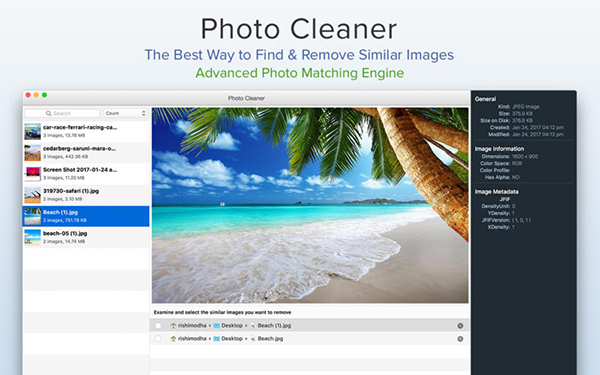Click the magnifier icon in Search field
The height and width of the screenshot is (375, 600).
pyautogui.click(x=49, y=113)
